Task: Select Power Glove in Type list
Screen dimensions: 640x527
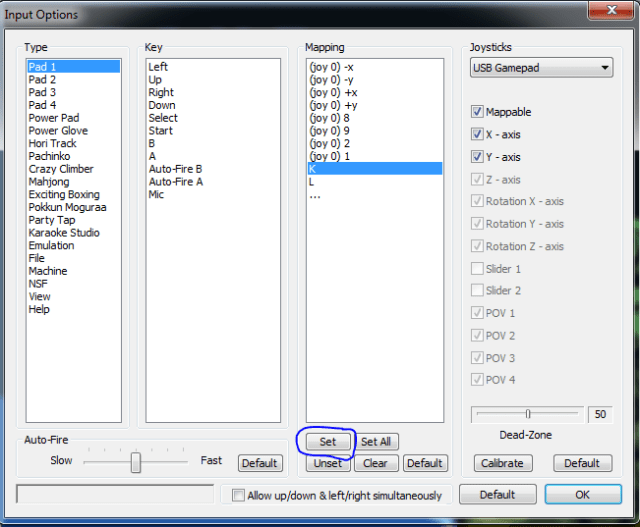Action: 58,131
